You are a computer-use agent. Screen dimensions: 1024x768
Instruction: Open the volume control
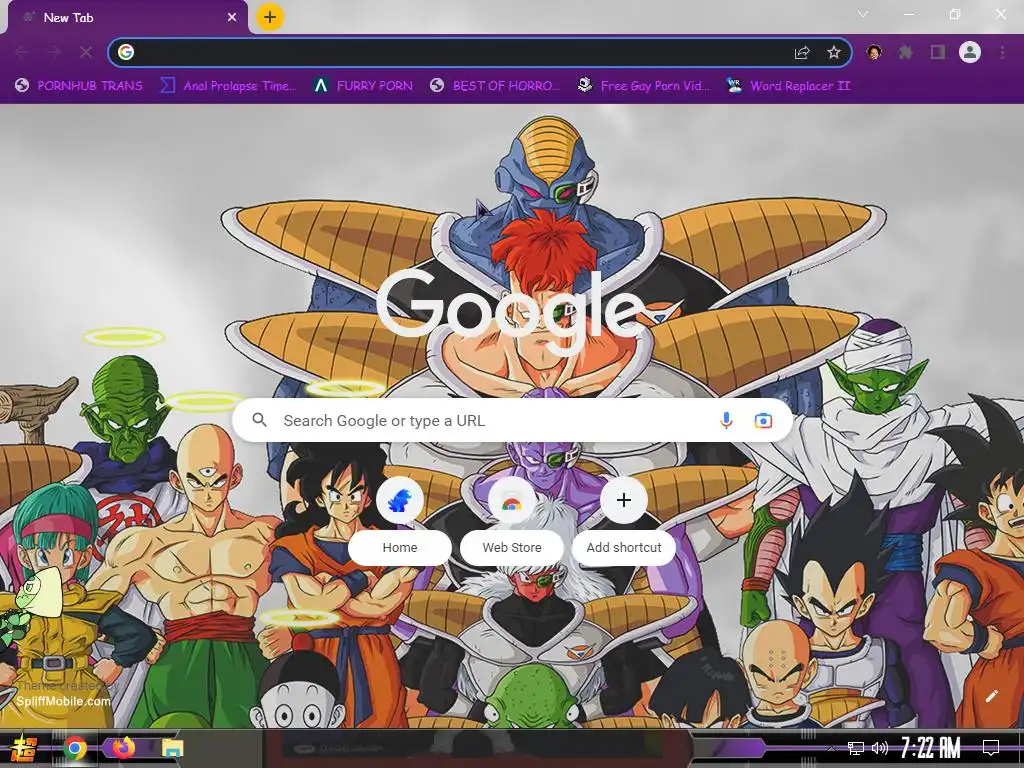point(880,748)
